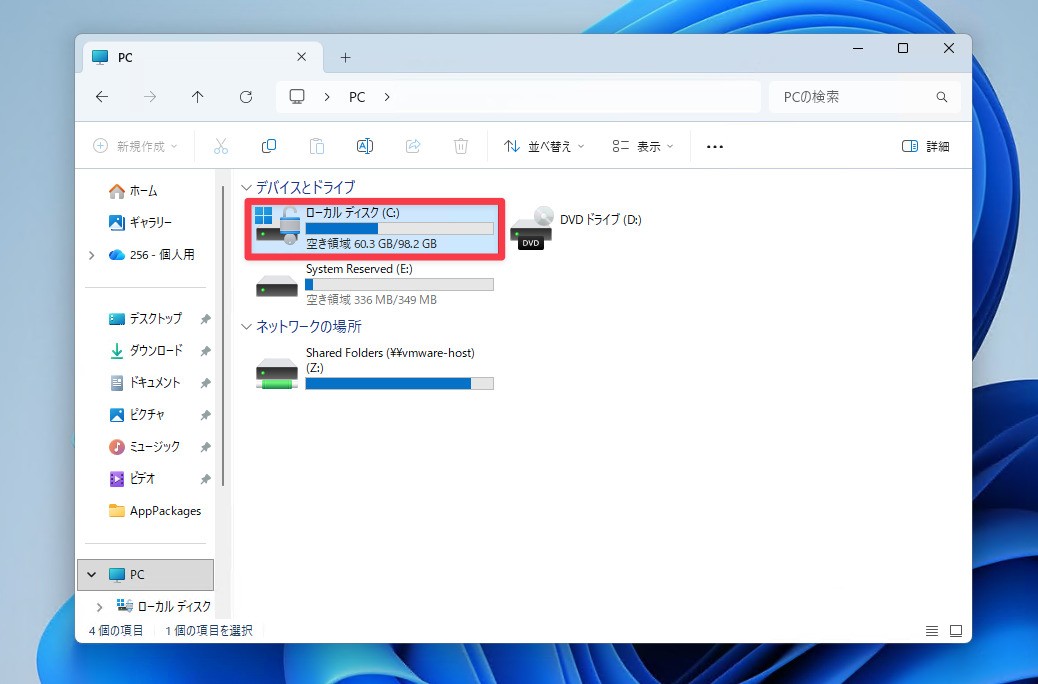The width and height of the screenshot is (1038, 684).
Task: Click the navigation pane scrollbar
Action: (223, 336)
